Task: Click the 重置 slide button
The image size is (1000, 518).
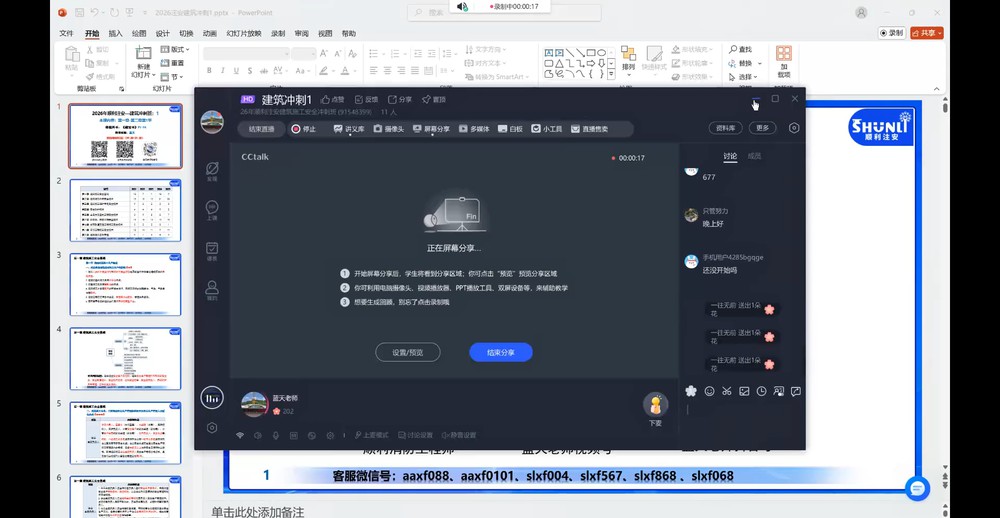Action: click(172, 63)
